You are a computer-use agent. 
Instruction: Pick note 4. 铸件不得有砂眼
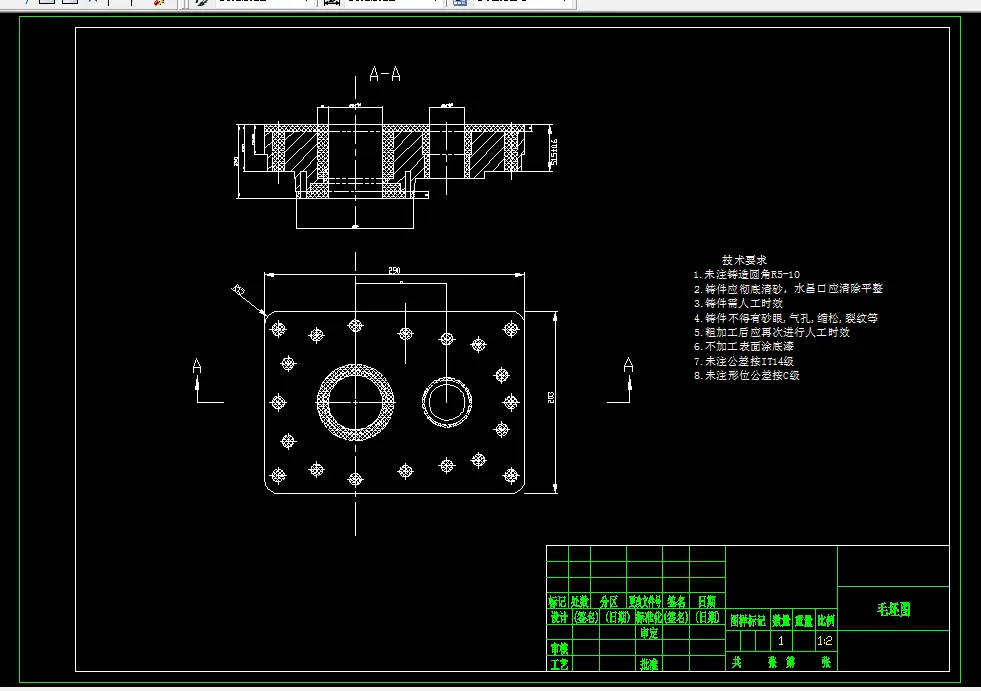tap(786, 318)
